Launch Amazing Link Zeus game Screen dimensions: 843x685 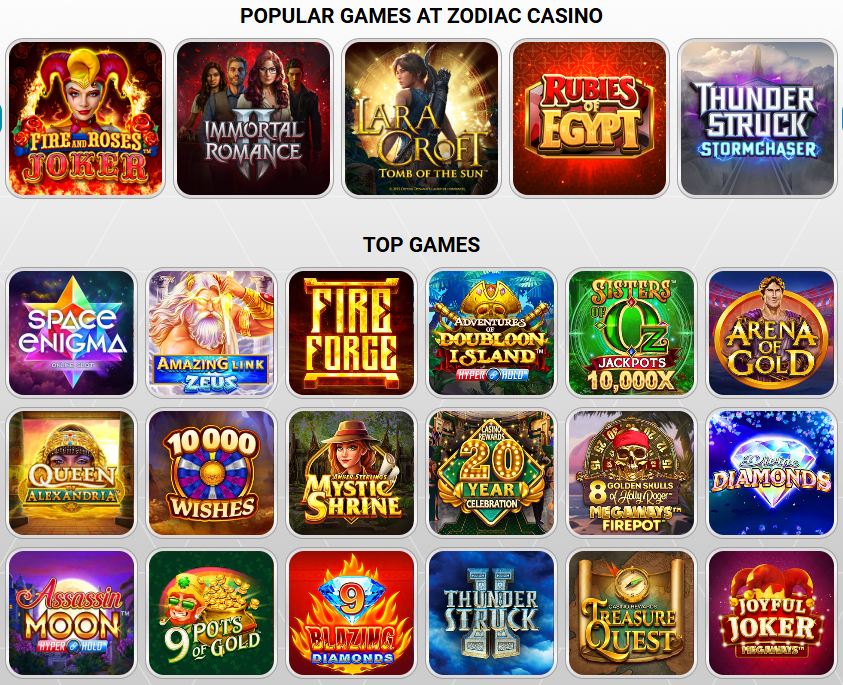211,333
